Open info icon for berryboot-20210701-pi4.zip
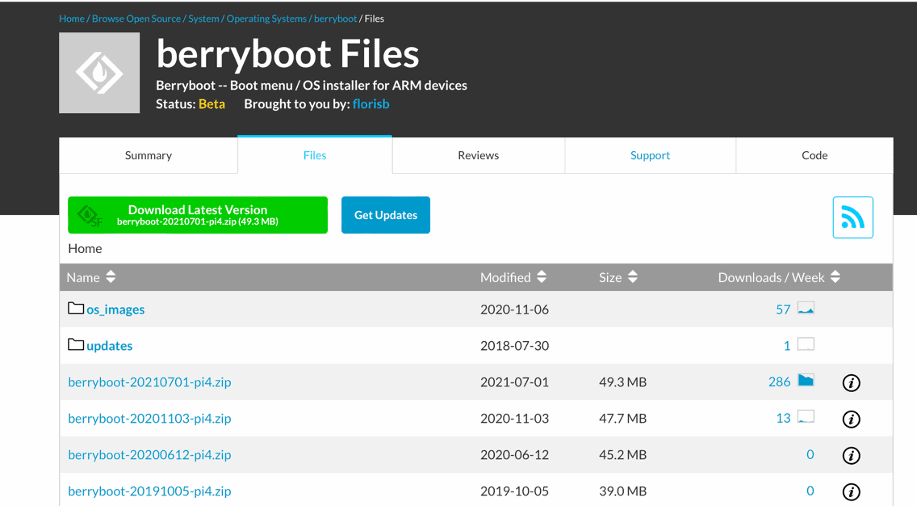918x506 pixels. (851, 382)
